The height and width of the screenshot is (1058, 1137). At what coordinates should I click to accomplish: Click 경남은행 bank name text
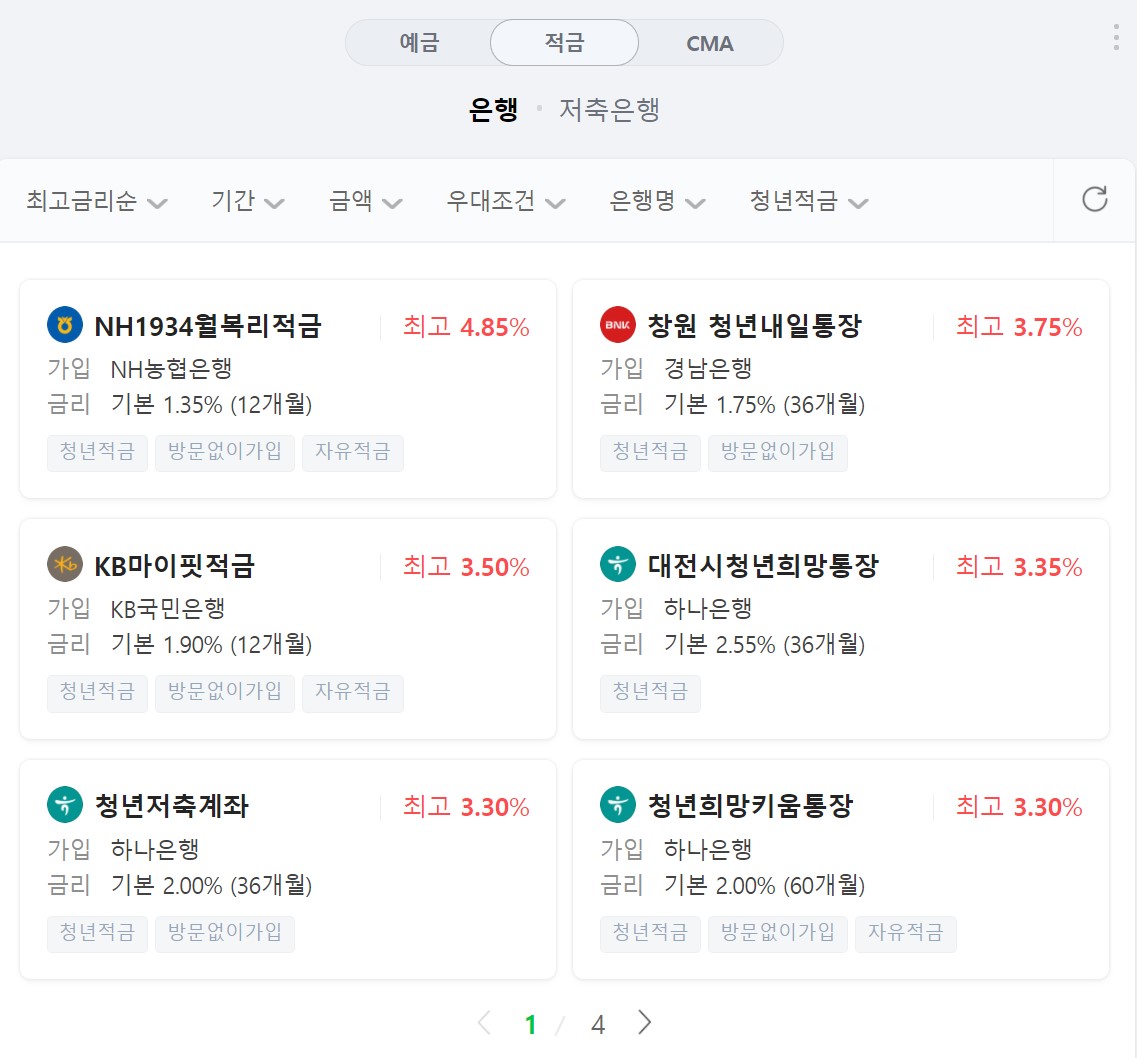pos(708,369)
